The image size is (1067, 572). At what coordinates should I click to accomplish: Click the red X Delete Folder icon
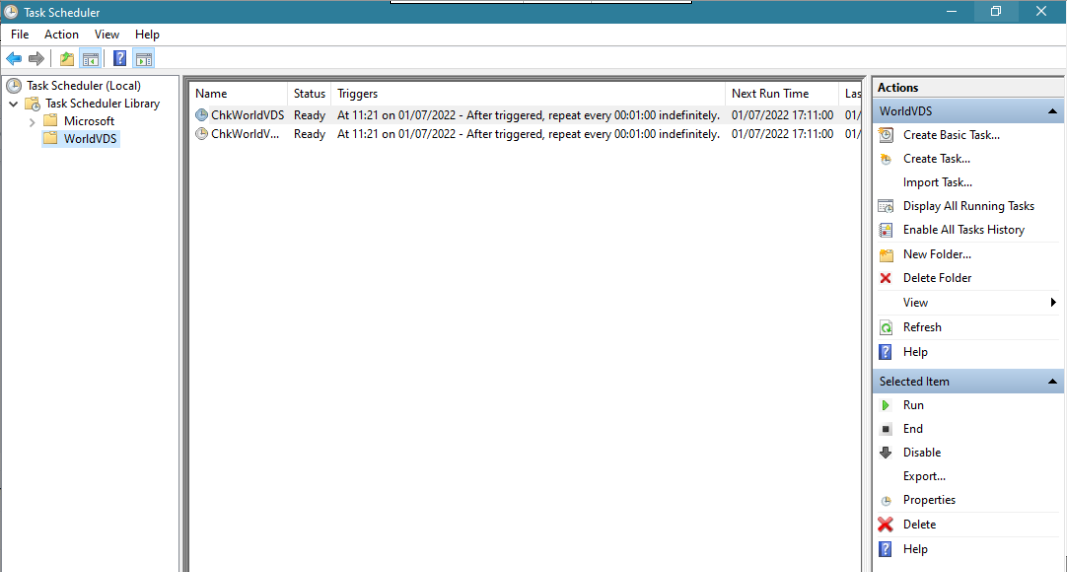(885, 278)
